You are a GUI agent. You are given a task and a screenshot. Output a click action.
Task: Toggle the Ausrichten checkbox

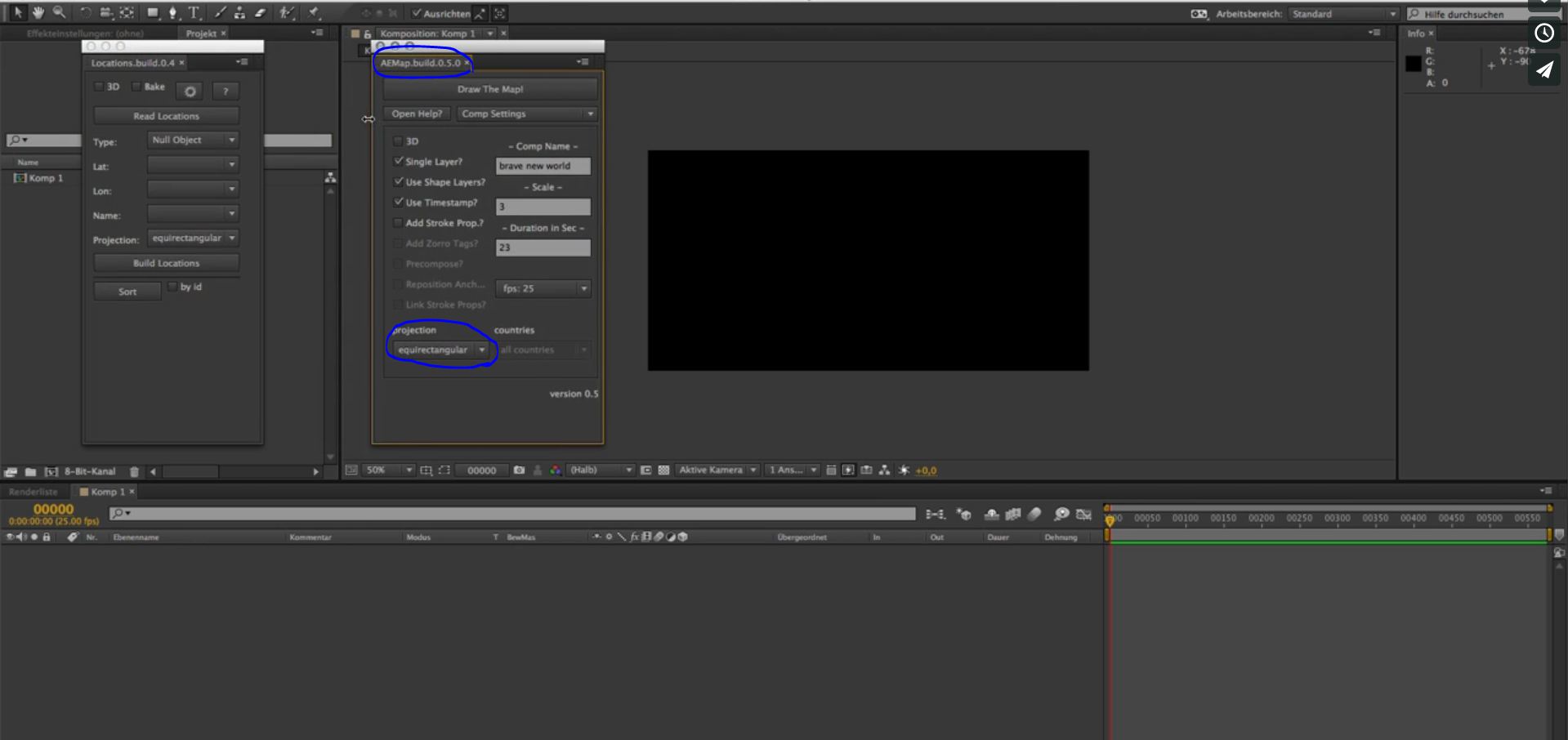tap(417, 13)
